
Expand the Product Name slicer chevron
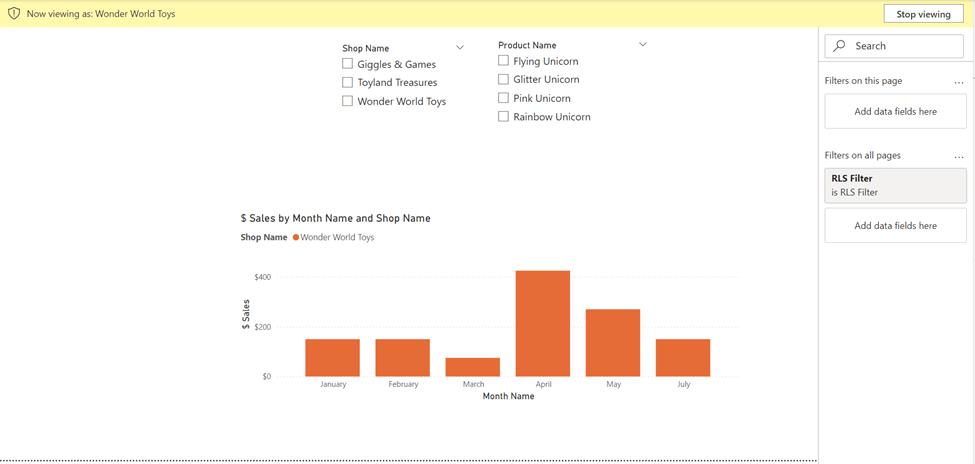pos(643,44)
